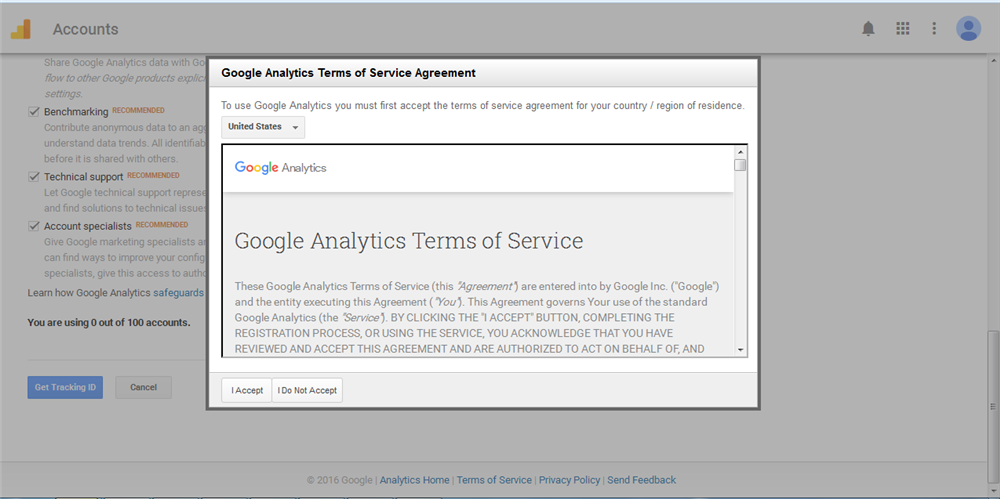Screen dimensions: 1000x499
Task: Click the page scrollbar up arrow
Action: click(994, 61)
